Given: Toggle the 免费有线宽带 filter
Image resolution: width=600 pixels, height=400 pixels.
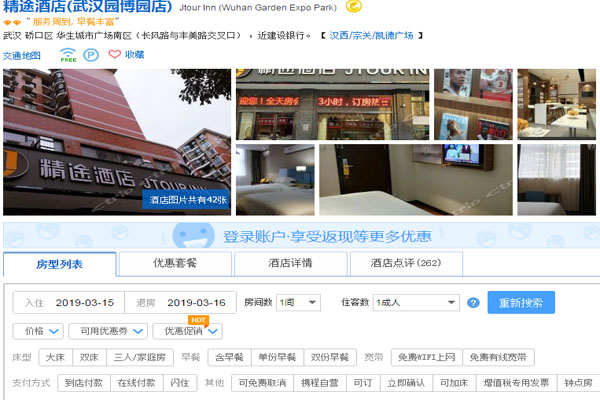Looking at the screenshot, I should [x=498, y=357].
